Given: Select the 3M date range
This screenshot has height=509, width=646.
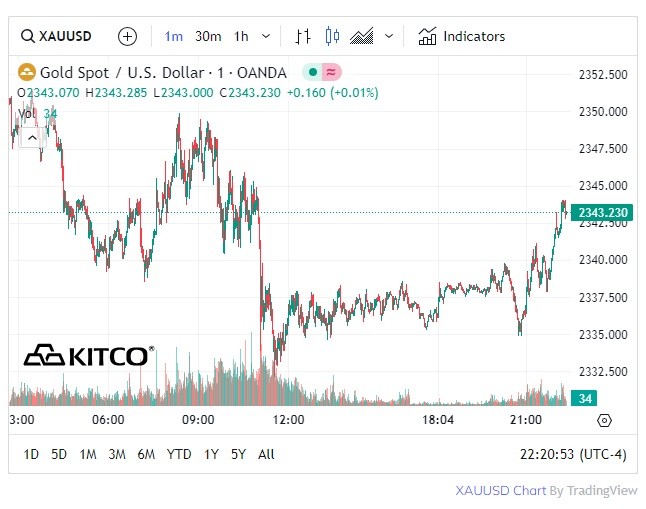Looking at the screenshot, I should coord(117,455).
